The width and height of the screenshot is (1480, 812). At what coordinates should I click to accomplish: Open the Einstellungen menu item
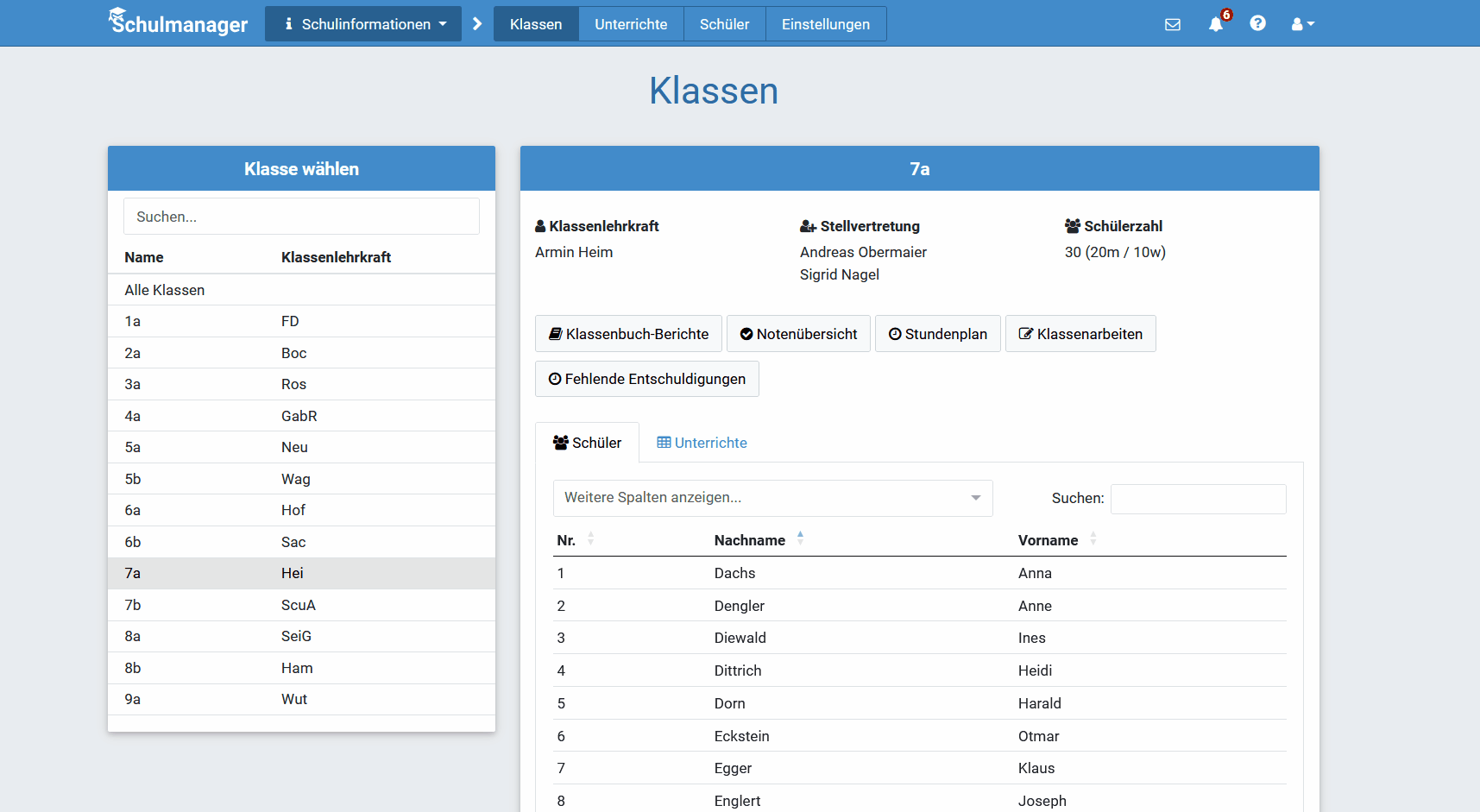pos(825,23)
